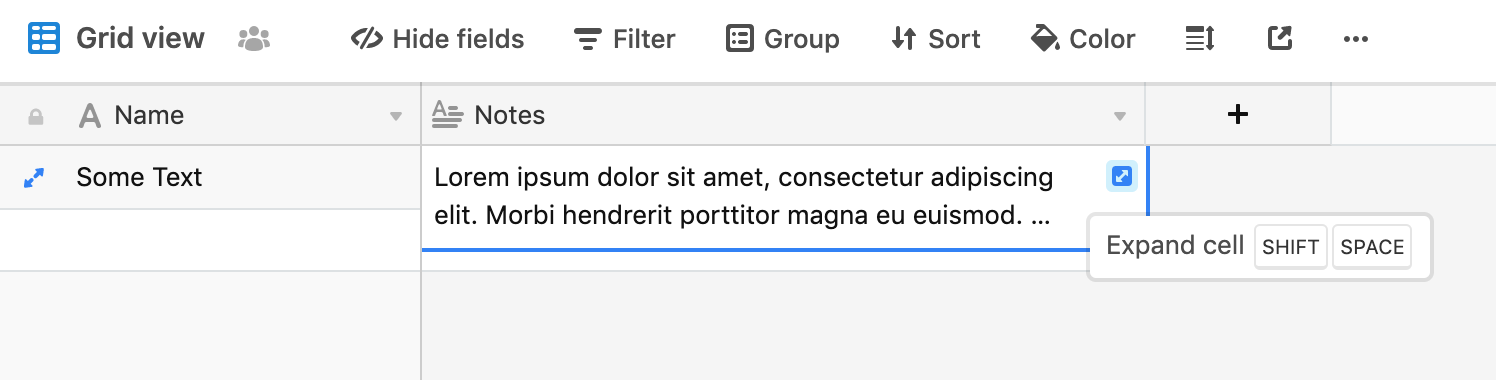Add a new field with plus
This screenshot has width=1496, height=380.
pos(1238,115)
